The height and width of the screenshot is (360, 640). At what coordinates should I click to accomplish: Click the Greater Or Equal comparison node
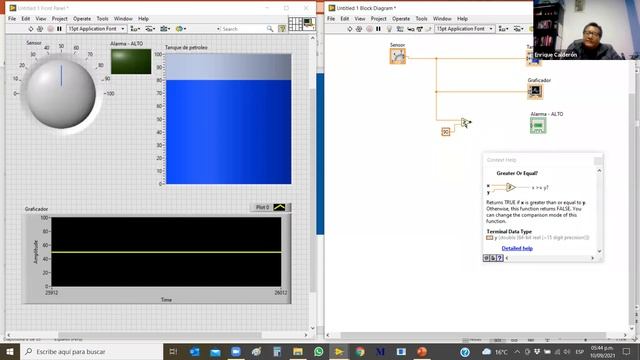point(465,122)
